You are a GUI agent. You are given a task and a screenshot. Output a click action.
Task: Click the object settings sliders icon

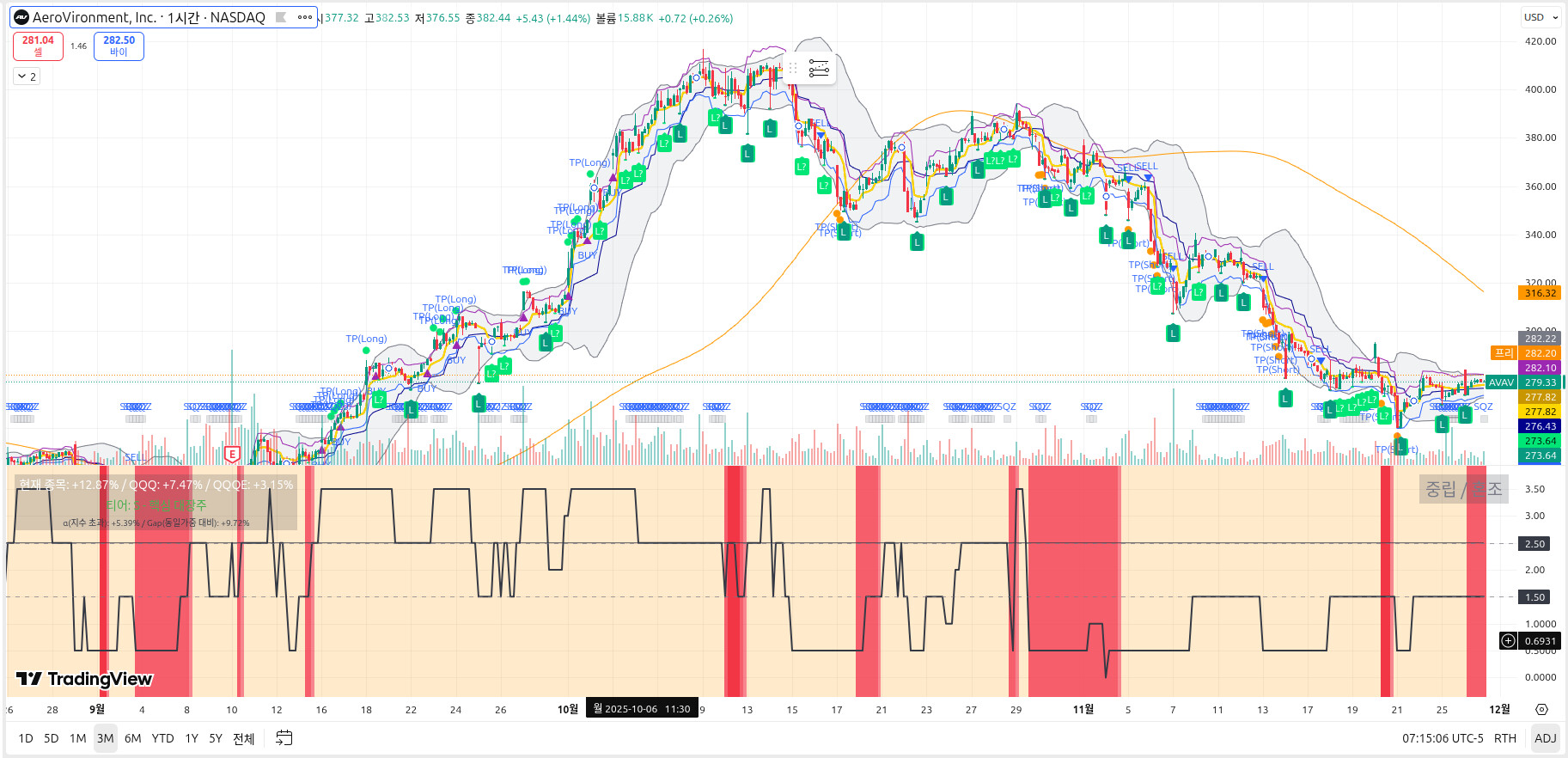click(x=819, y=68)
